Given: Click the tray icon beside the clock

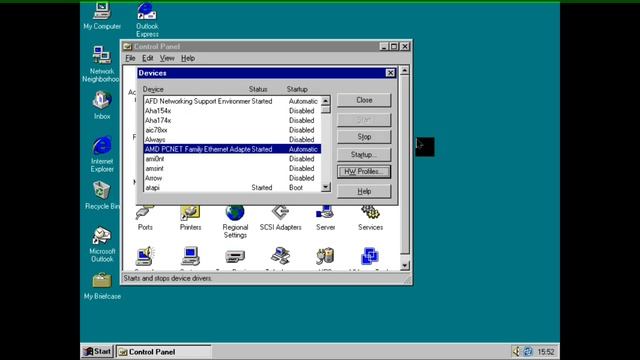Looking at the screenshot, I should [528, 351].
